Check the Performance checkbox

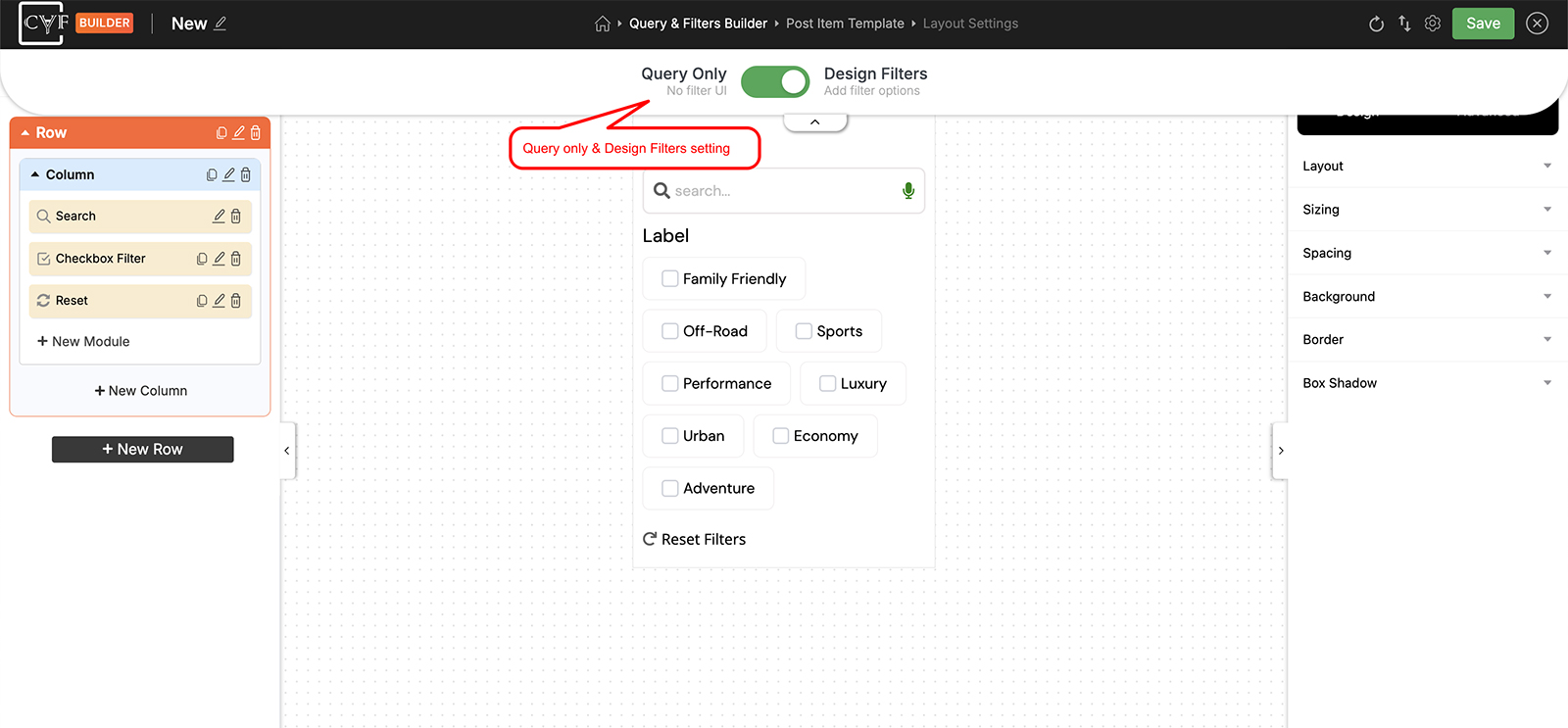tap(670, 384)
